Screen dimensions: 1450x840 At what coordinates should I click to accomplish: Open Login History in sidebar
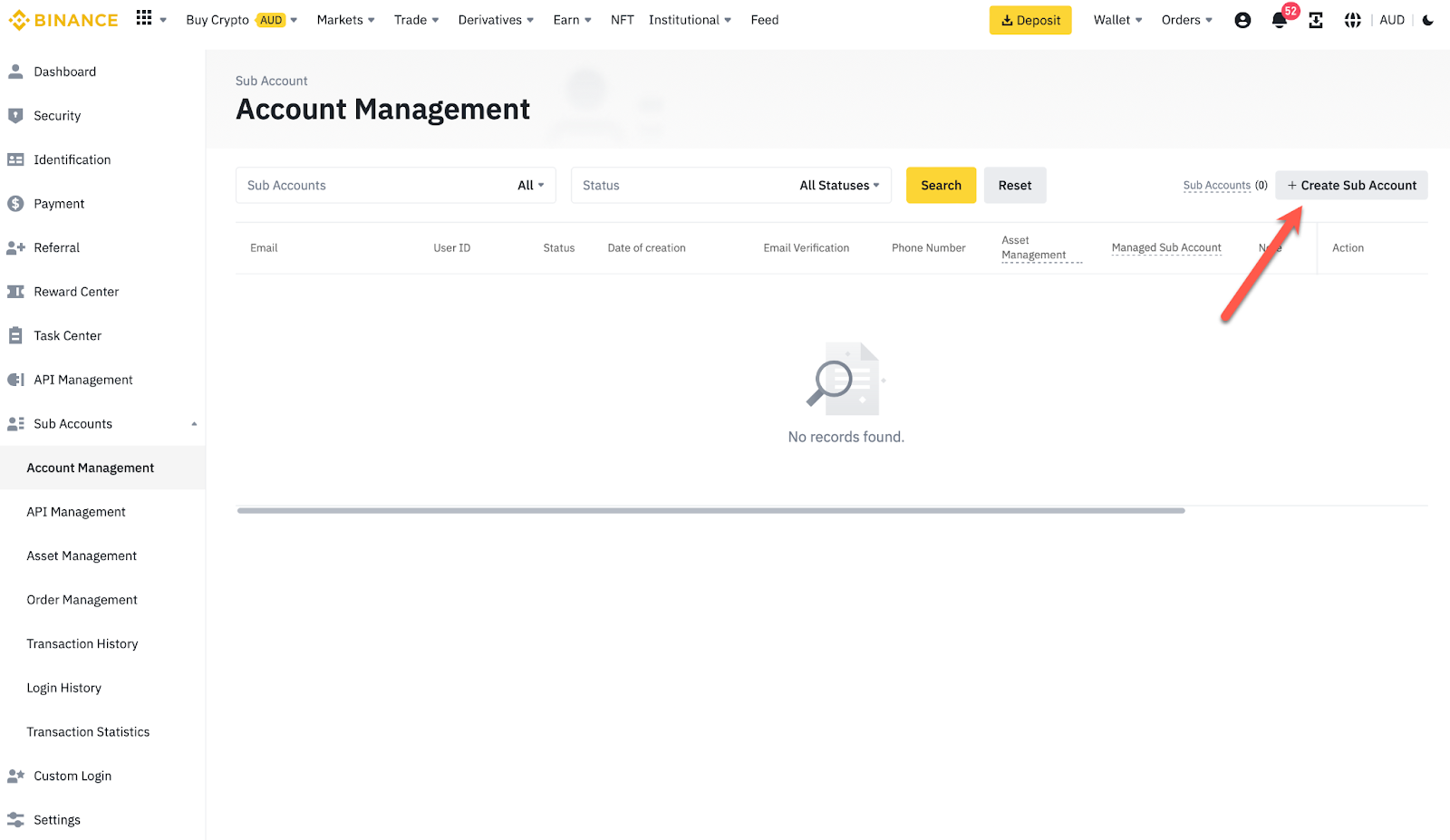point(63,688)
